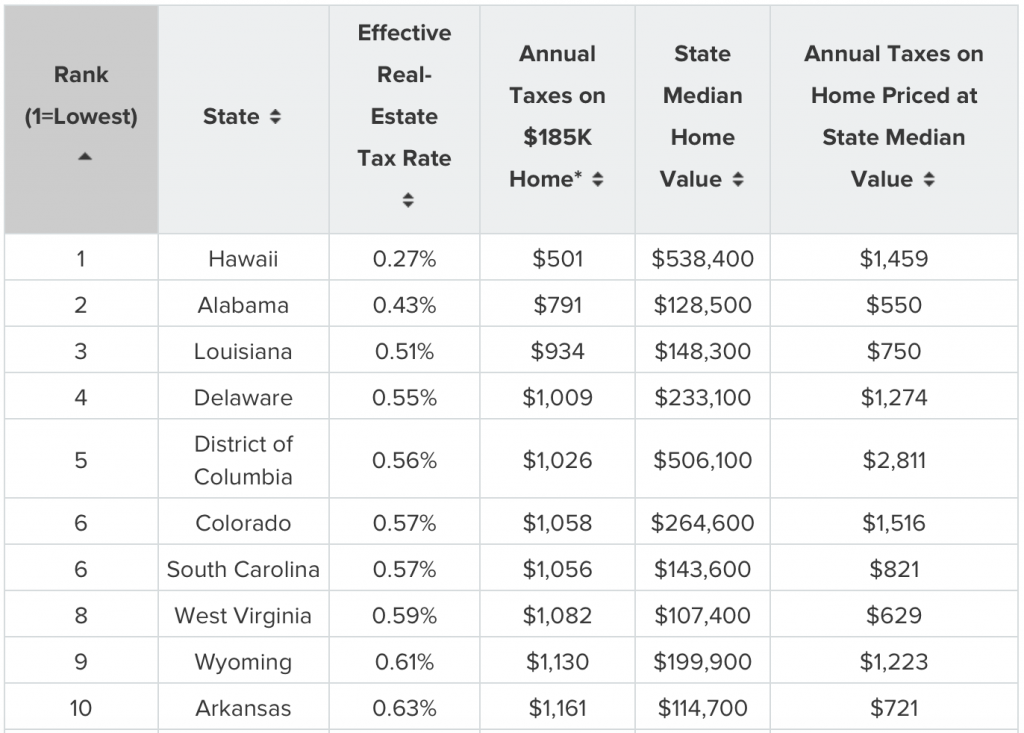Image resolution: width=1024 pixels, height=733 pixels.
Task: Sort by Effective Real-Estate Tax Rate header
Action: pos(404,120)
